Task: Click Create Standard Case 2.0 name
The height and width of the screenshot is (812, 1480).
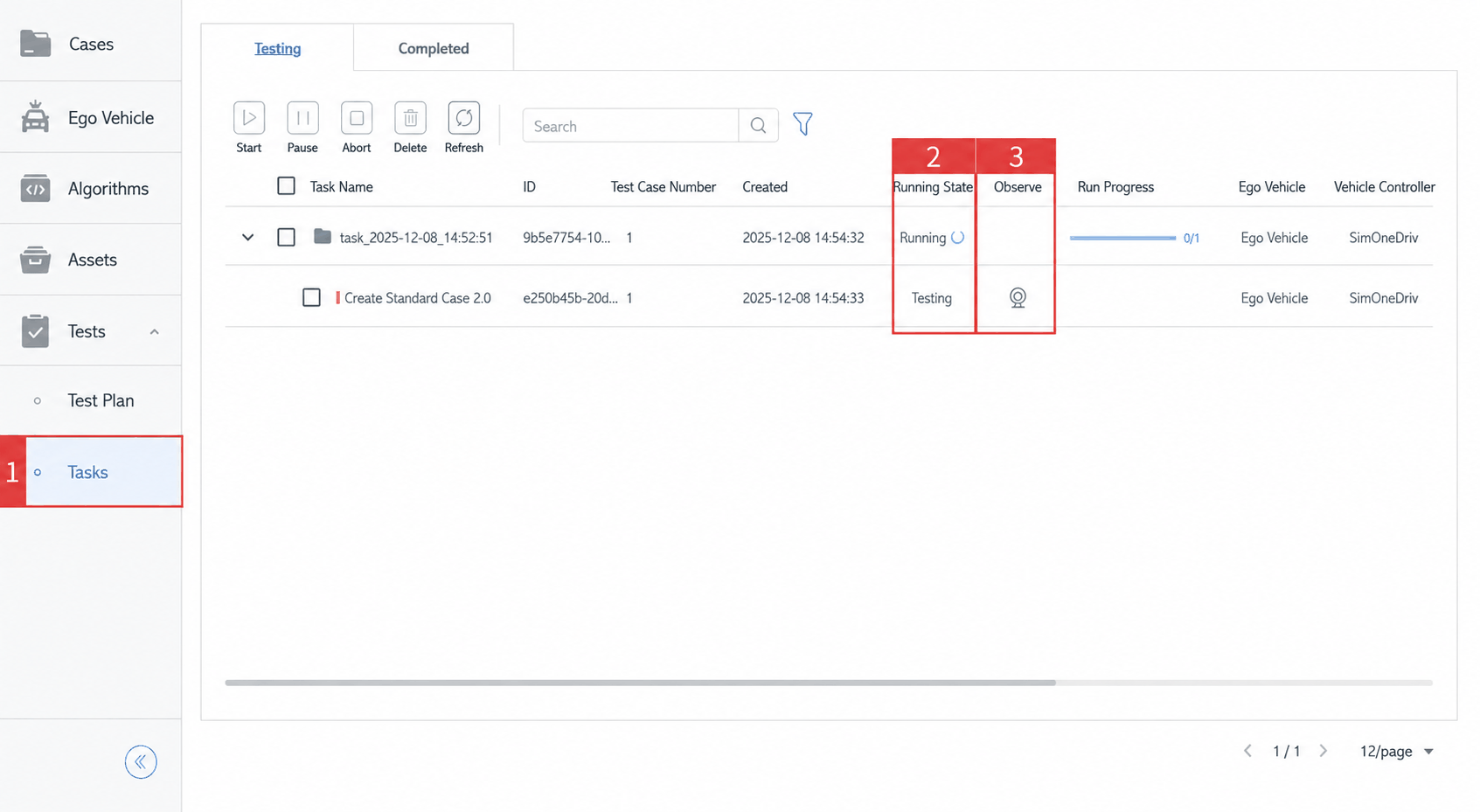Action: click(x=418, y=298)
